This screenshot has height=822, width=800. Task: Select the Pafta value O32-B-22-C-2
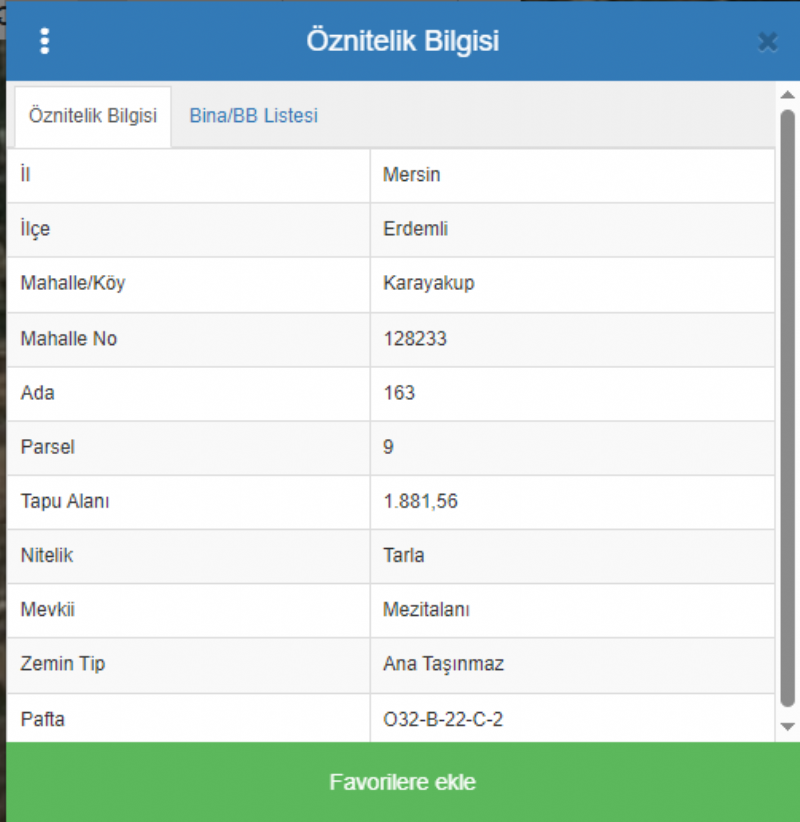pyautogui.click(x=442, y=719)
